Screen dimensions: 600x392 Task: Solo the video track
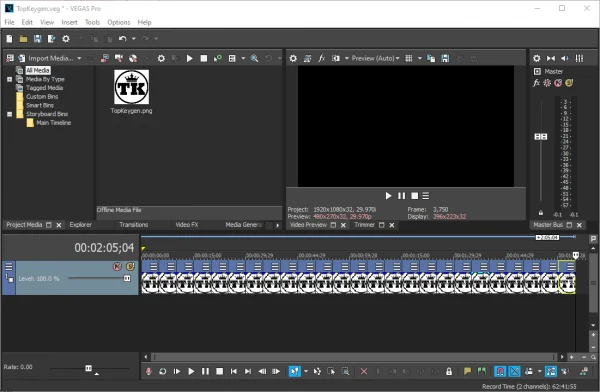point(130,266)
